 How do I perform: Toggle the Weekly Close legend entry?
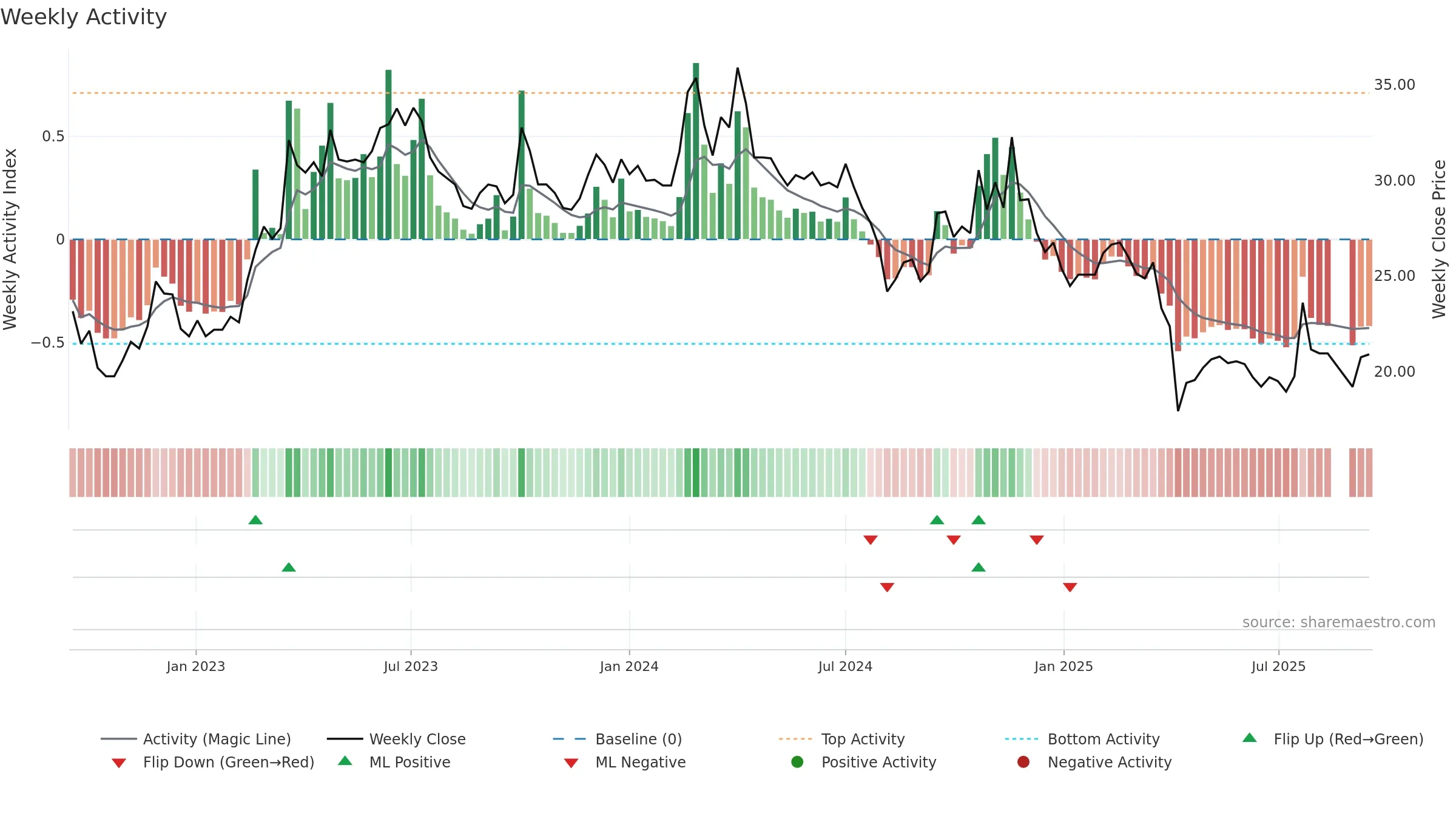[396, 739]
